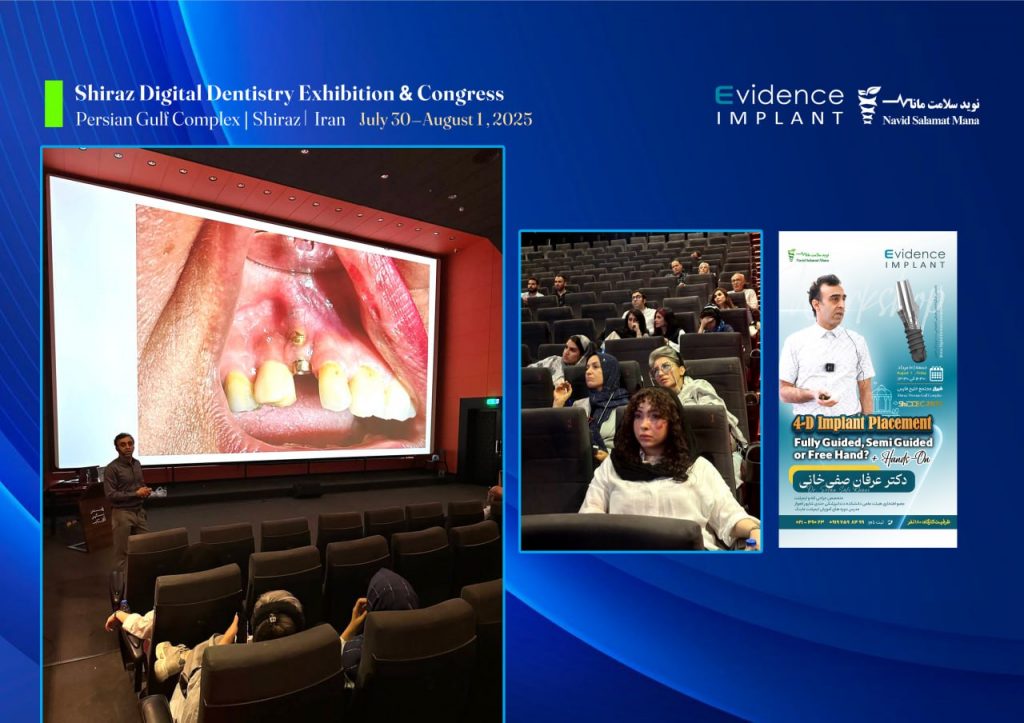This screenshot has height=723, width=1024.
Task: Click the 'Persian Gulf Complex' venue text
Action: click(x=157, y=120)
